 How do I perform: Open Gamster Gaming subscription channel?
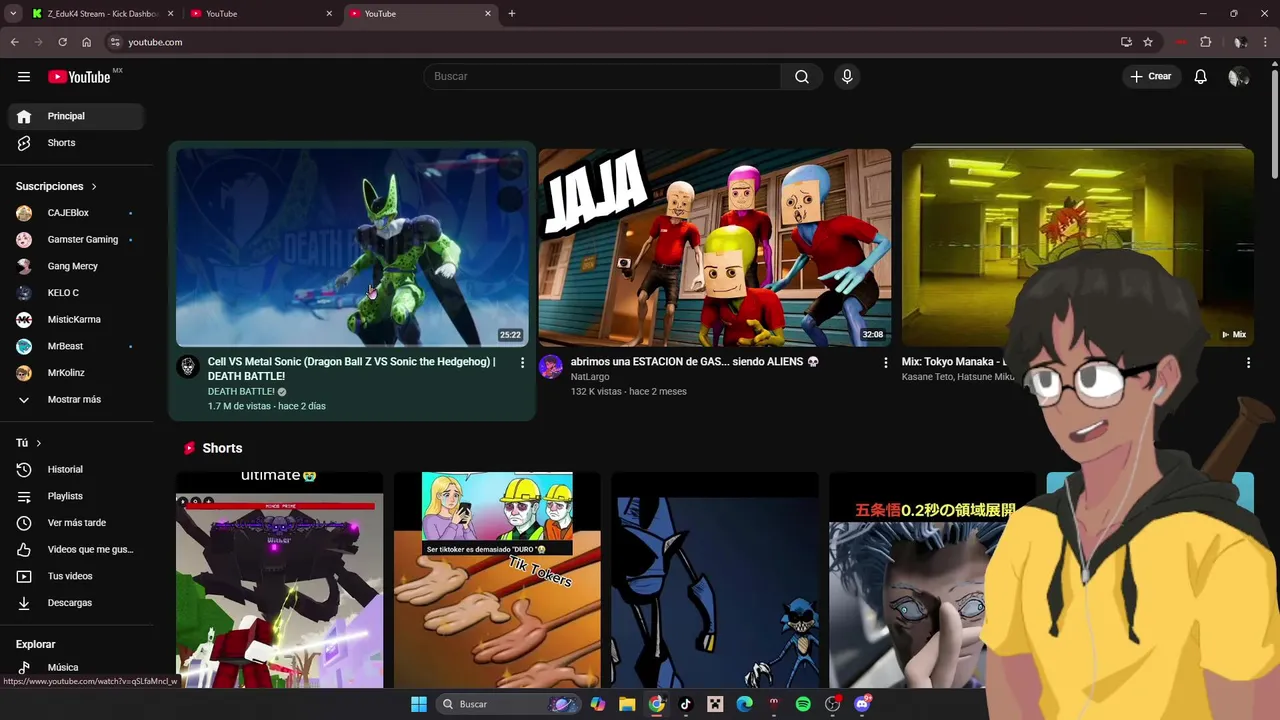point(76,240)
